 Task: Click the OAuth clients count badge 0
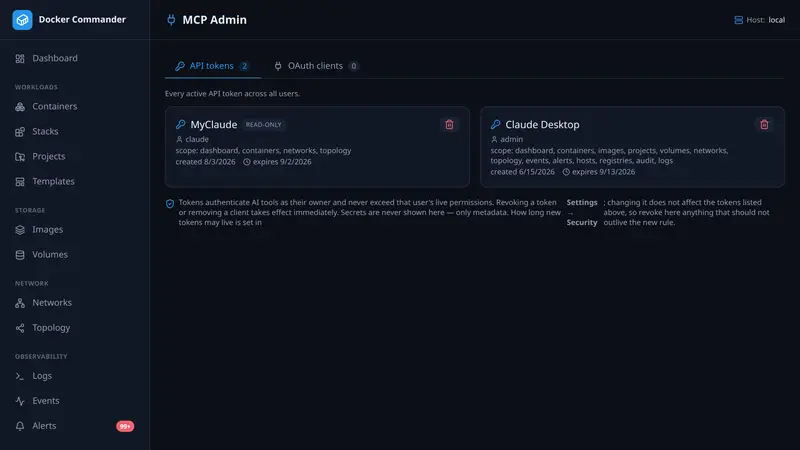[x=354, y=66]
